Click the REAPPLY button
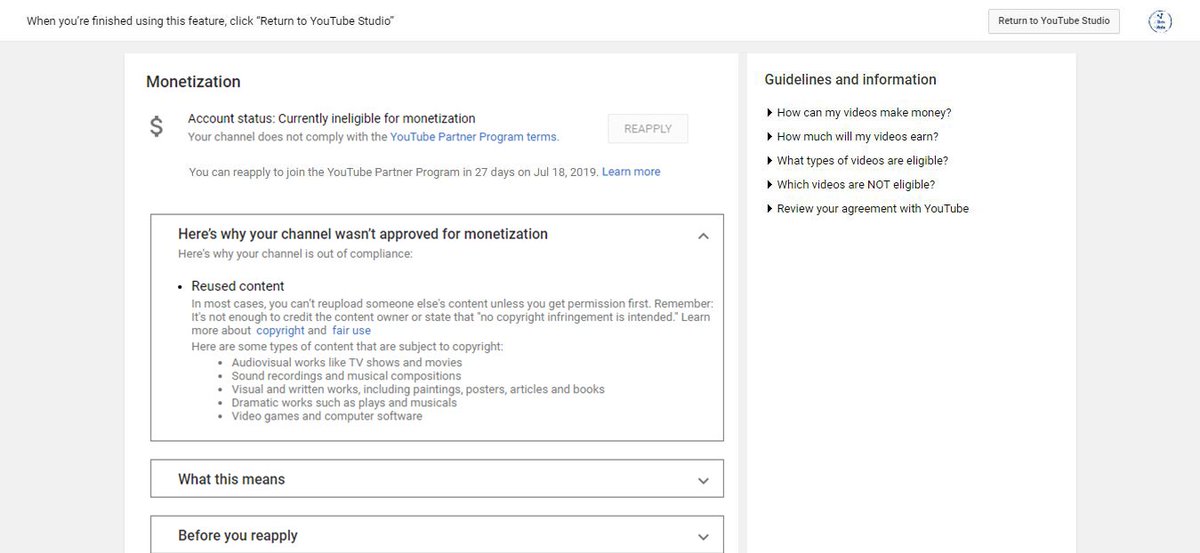The height and width of the screenshot is (553, 1200). pyautogui.click(x=648, y=128)
